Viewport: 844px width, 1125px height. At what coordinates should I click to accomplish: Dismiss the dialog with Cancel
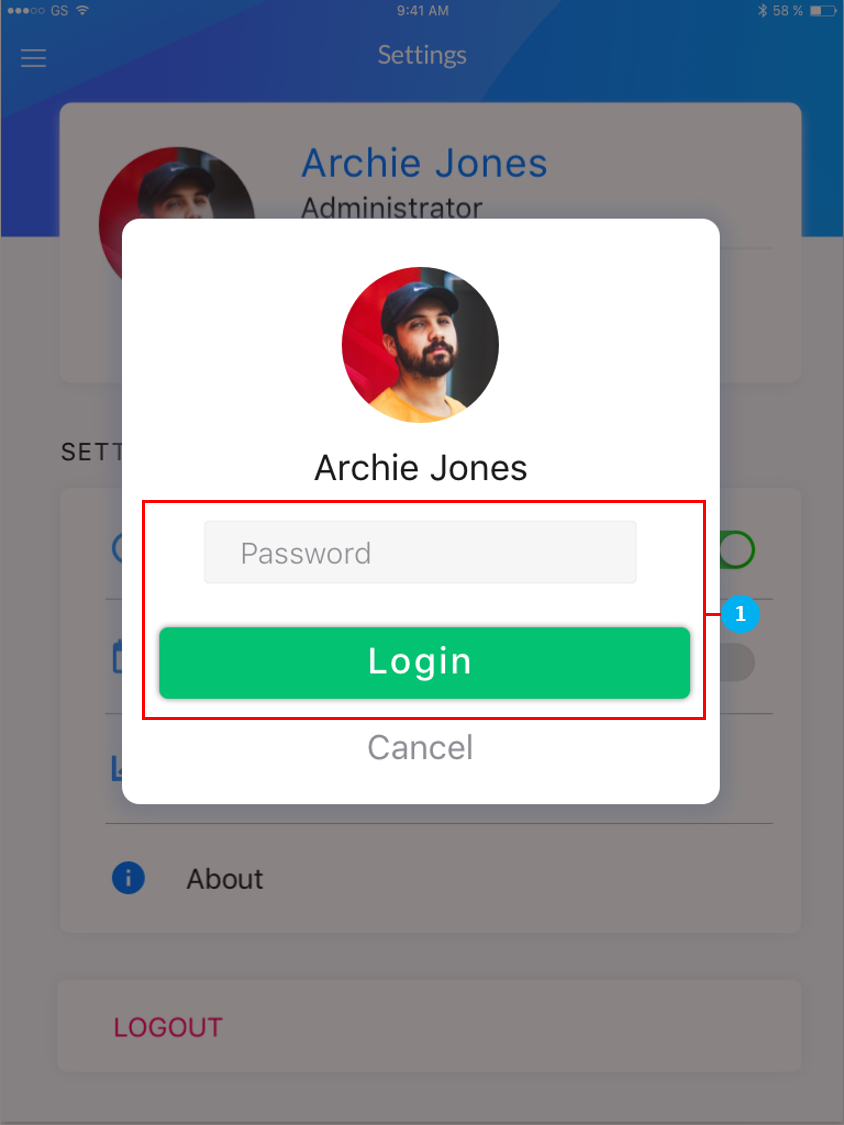tap(421, 748)
